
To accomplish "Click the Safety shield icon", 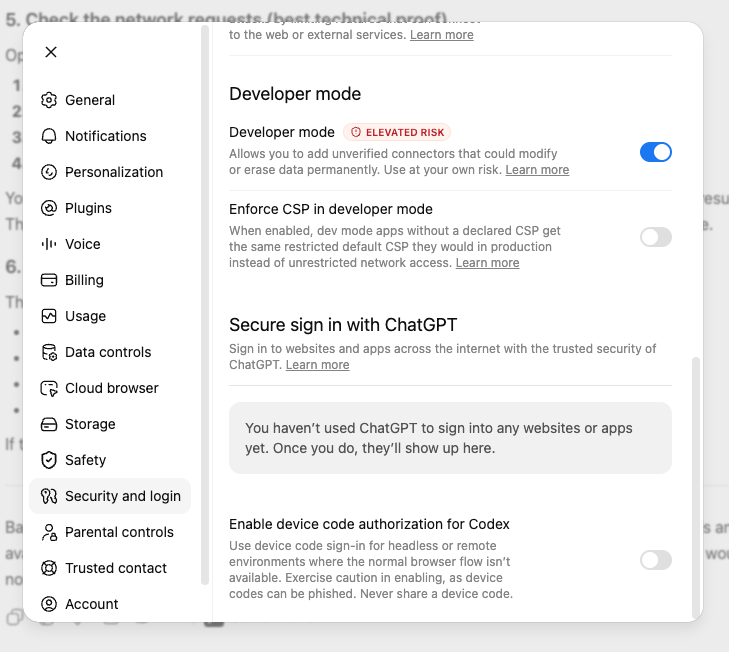I will (49, 460).
